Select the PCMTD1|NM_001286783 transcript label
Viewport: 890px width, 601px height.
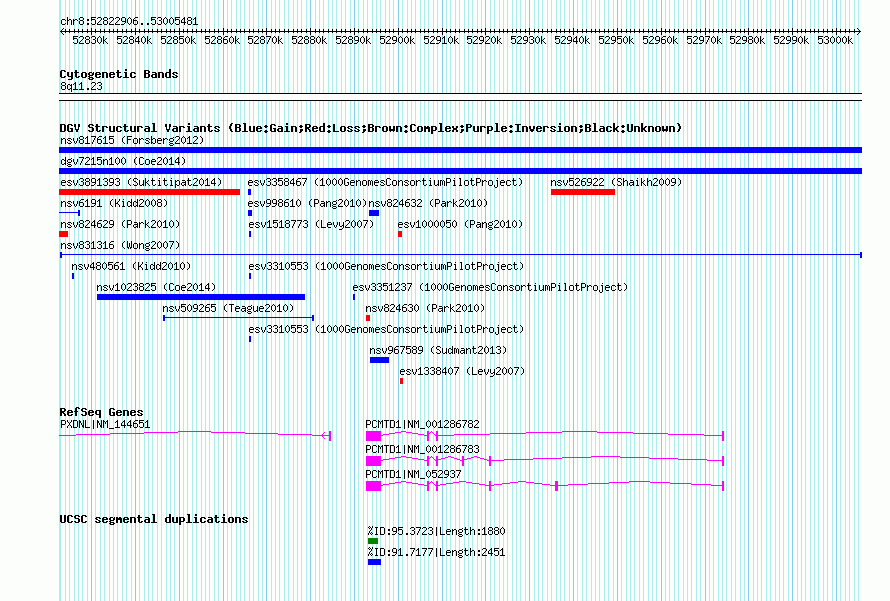[x=422, y=449]
